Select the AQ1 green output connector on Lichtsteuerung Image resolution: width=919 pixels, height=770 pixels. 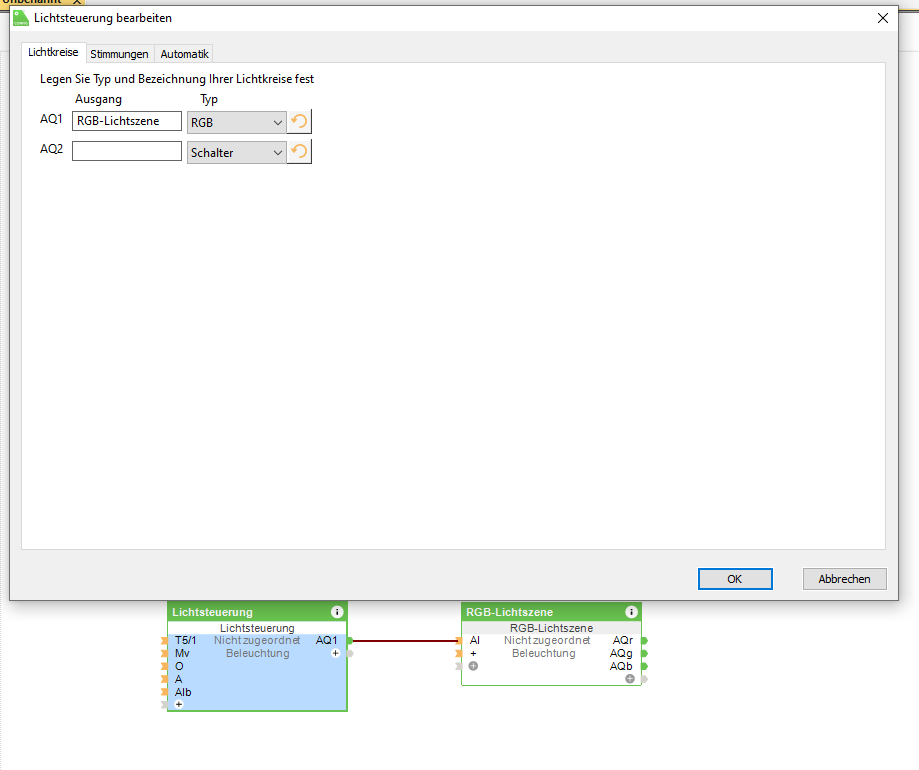pyautogui.click(x=350, y=640)
